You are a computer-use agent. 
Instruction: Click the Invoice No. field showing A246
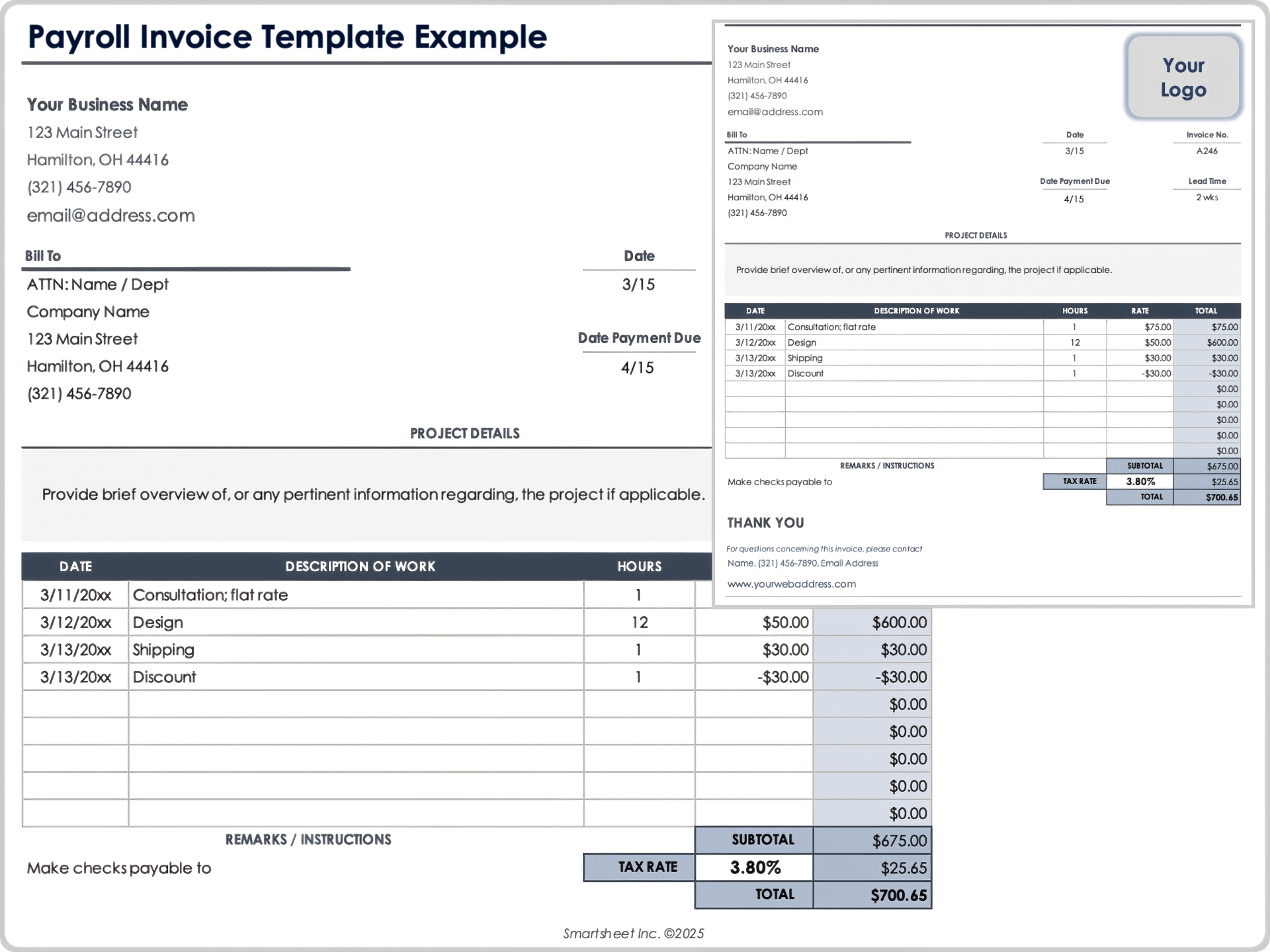[1208, 151]
